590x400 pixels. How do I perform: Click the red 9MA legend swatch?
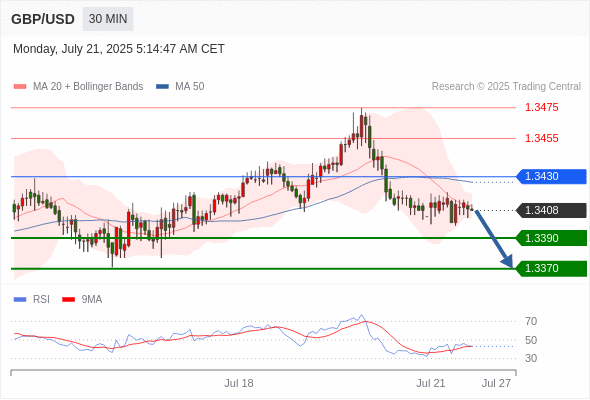pyautogui.click(x=68, y=300)
